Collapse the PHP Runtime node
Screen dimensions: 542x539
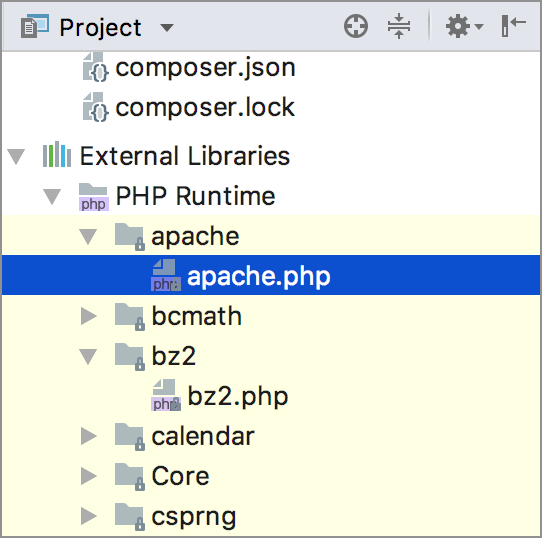click(52, 197)
